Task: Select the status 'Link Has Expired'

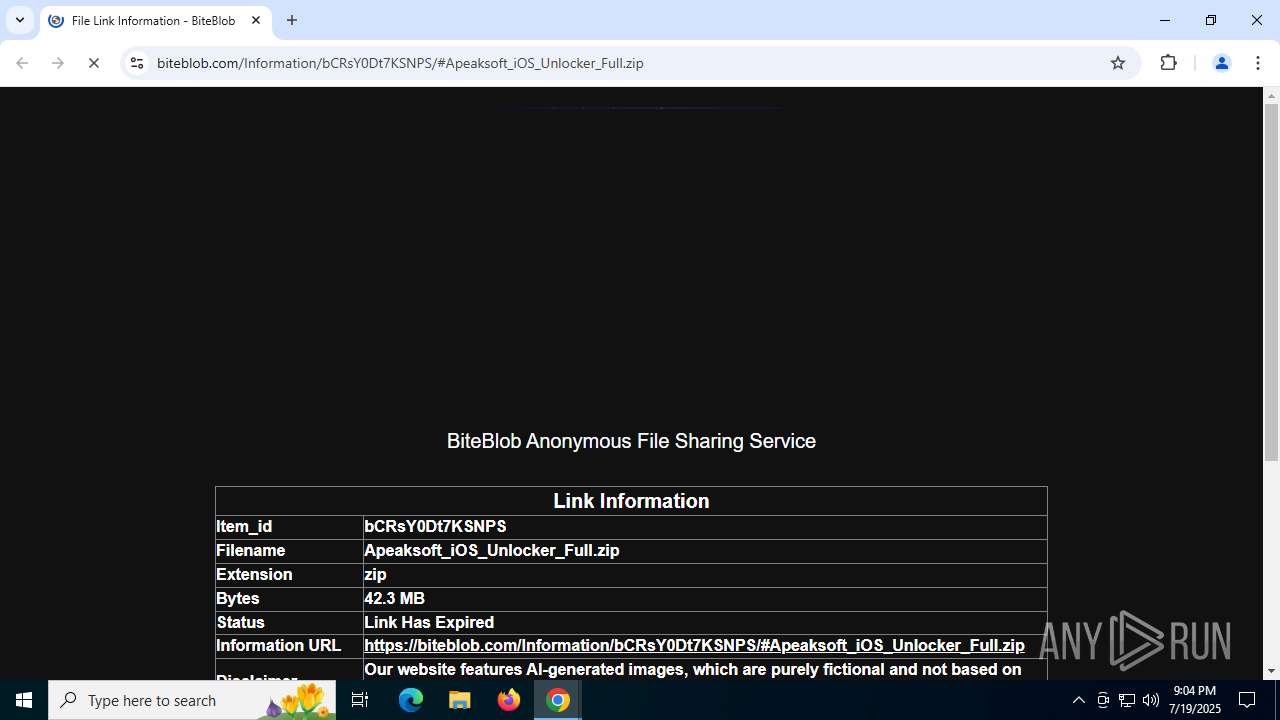Action: click(429, 622)
